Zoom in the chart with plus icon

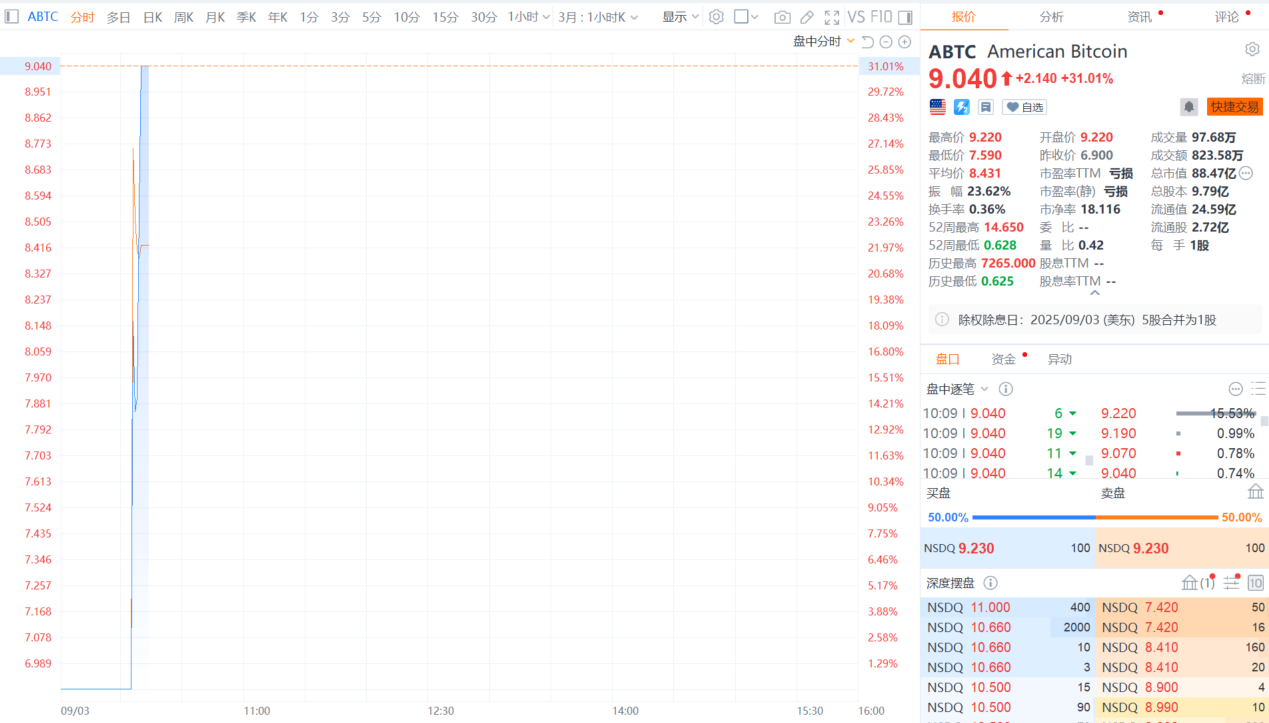click(x=904, y=42)
